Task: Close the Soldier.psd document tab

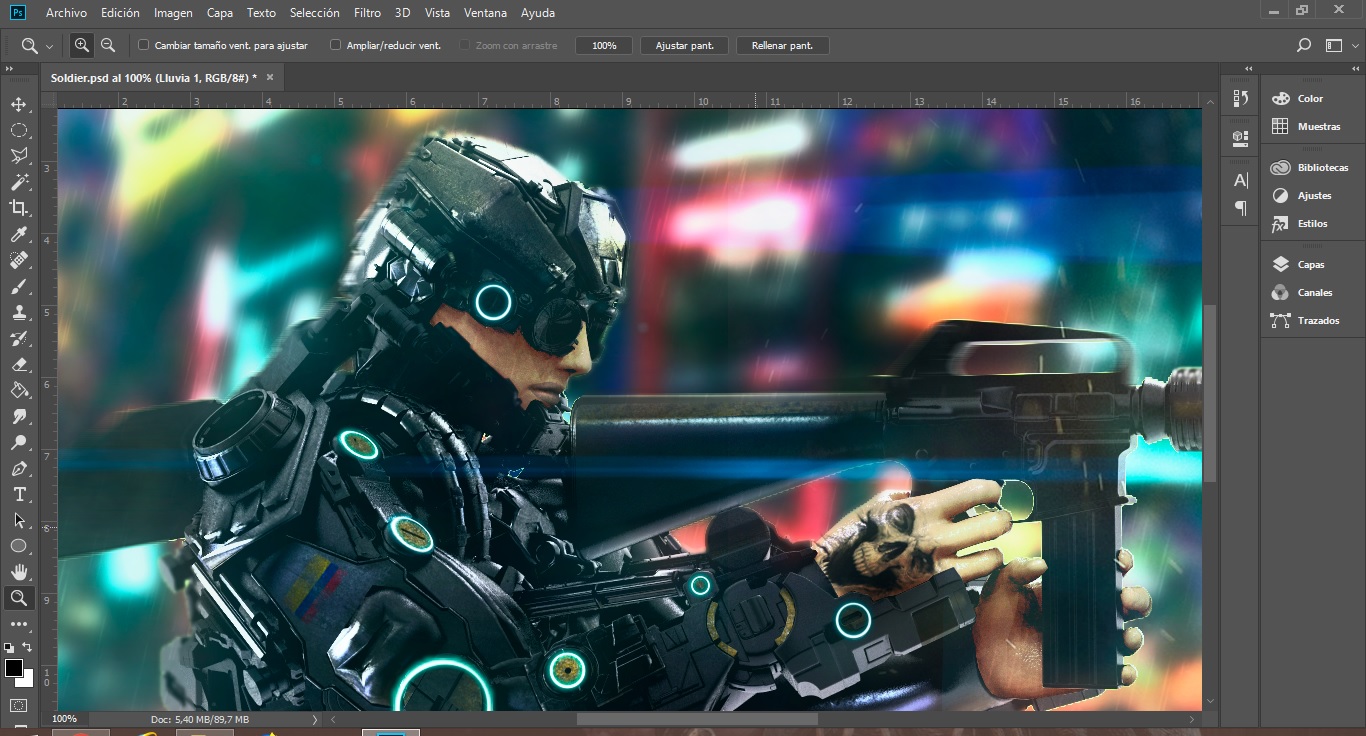Action: [x=269, y=76]
